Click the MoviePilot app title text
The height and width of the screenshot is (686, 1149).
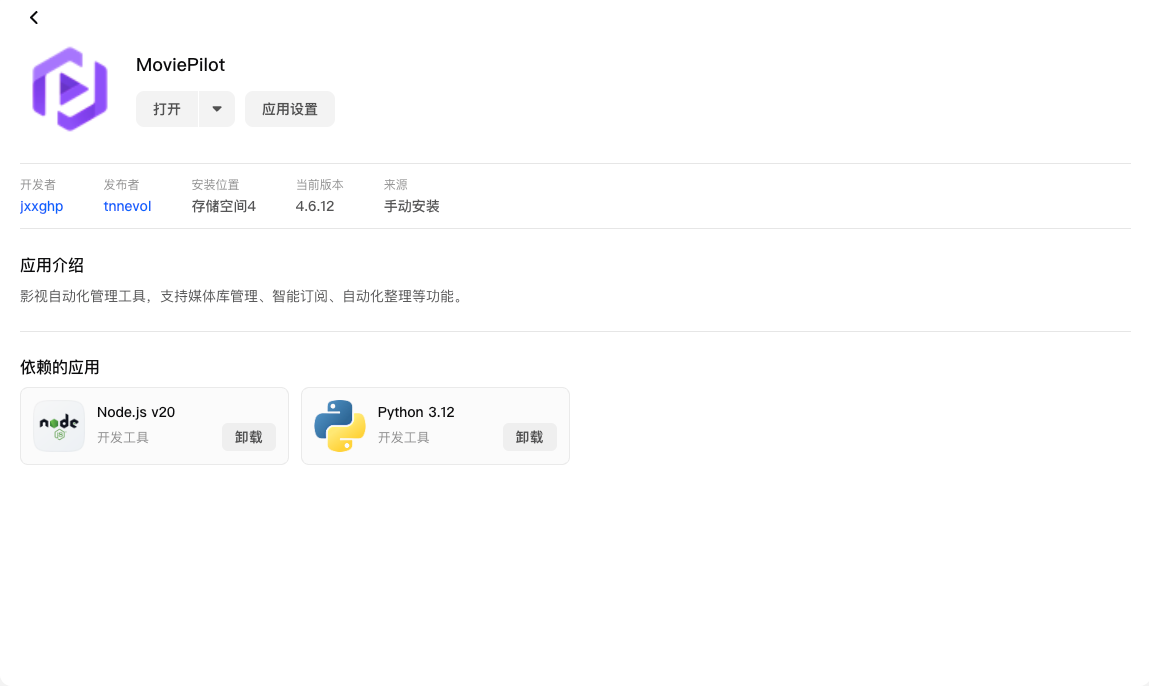tap(180, 64)
